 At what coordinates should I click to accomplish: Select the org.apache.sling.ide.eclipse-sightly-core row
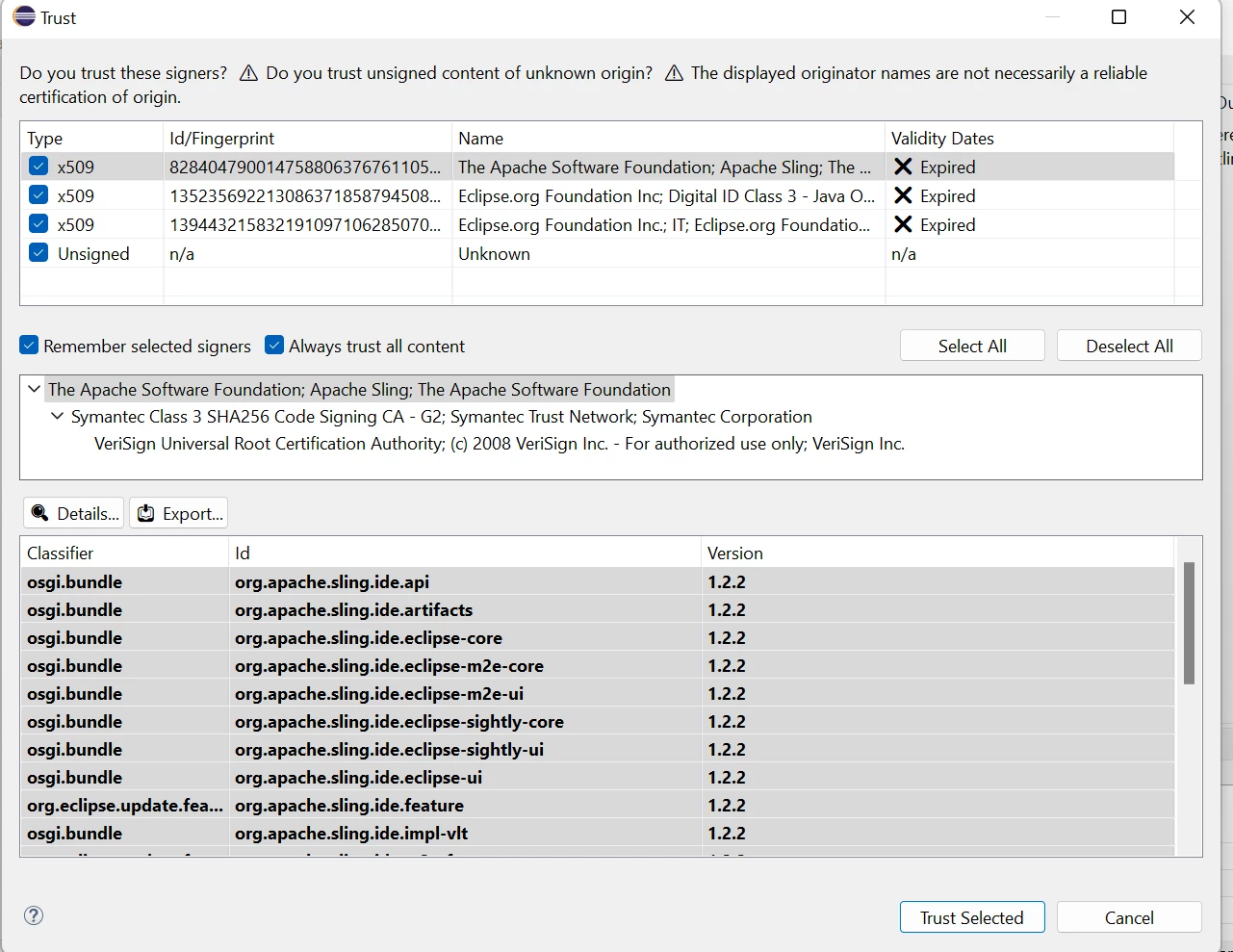coord(598,721)
